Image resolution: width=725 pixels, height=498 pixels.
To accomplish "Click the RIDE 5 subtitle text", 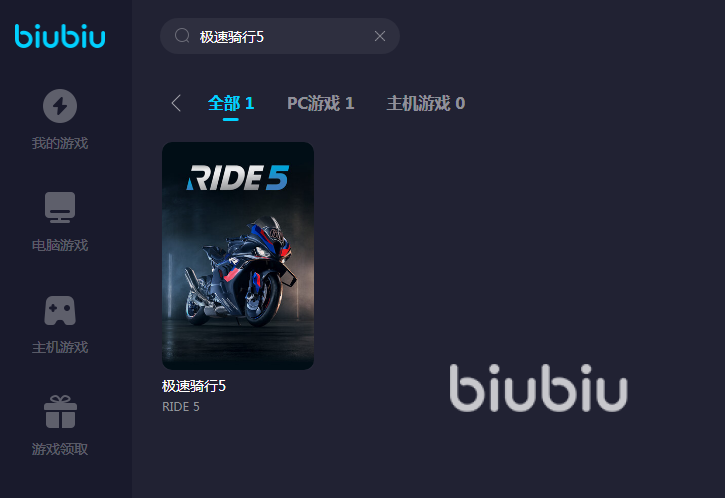I will point(181,407).
